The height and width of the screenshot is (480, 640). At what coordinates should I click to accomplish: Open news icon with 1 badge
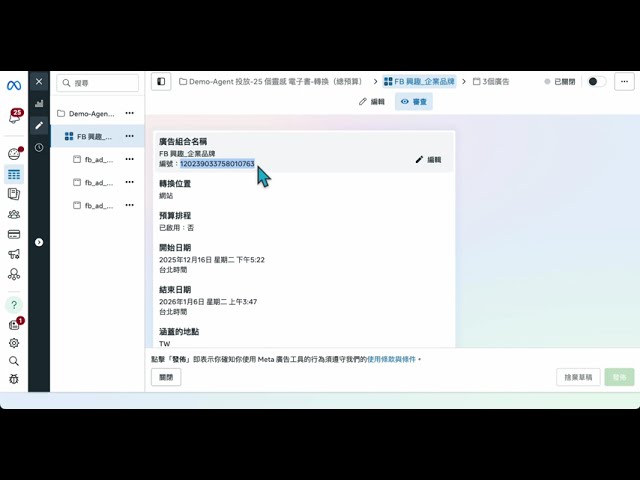coord(16,324)
